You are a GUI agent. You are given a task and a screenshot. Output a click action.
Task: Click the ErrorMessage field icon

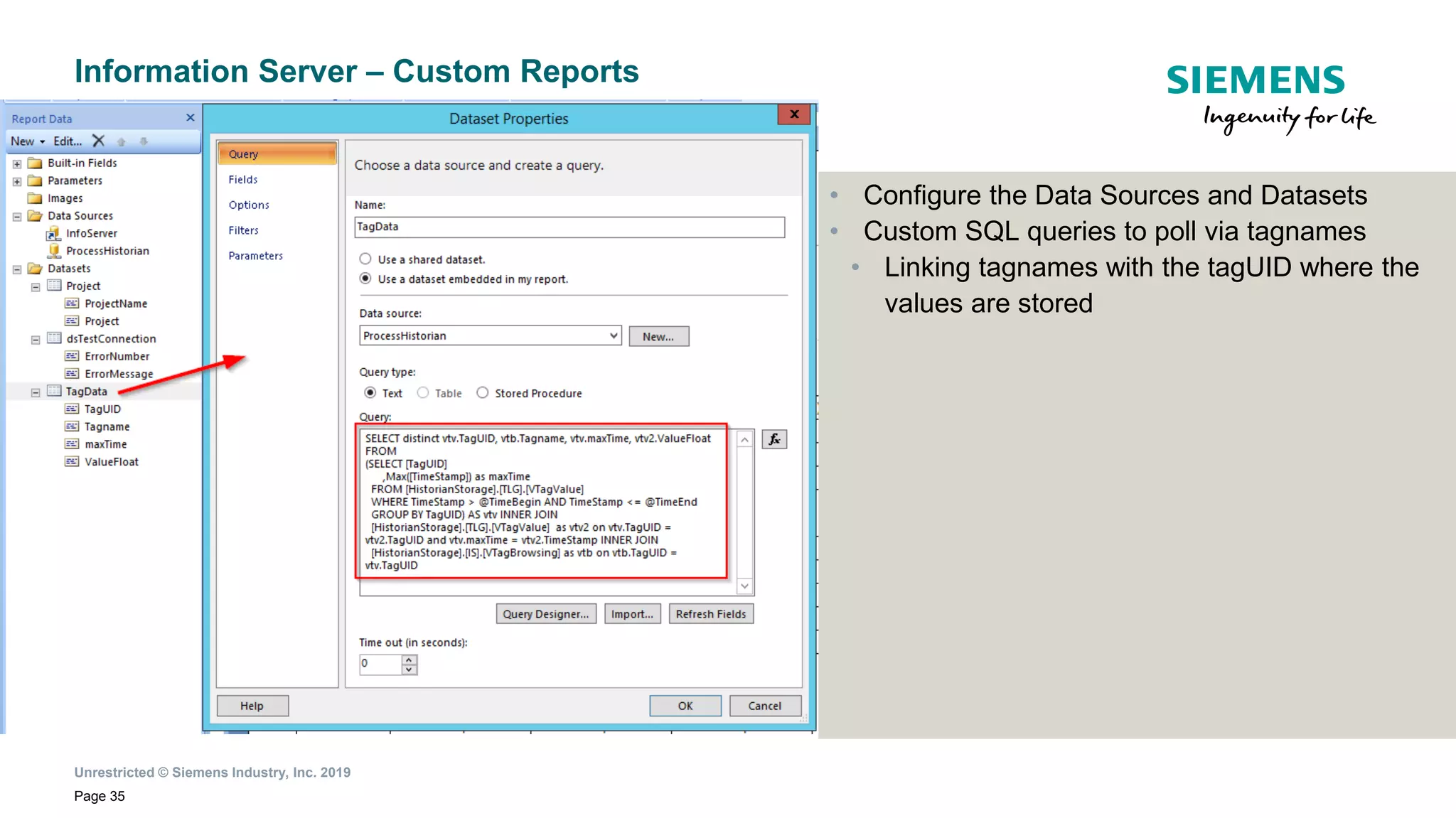point(72,374)
